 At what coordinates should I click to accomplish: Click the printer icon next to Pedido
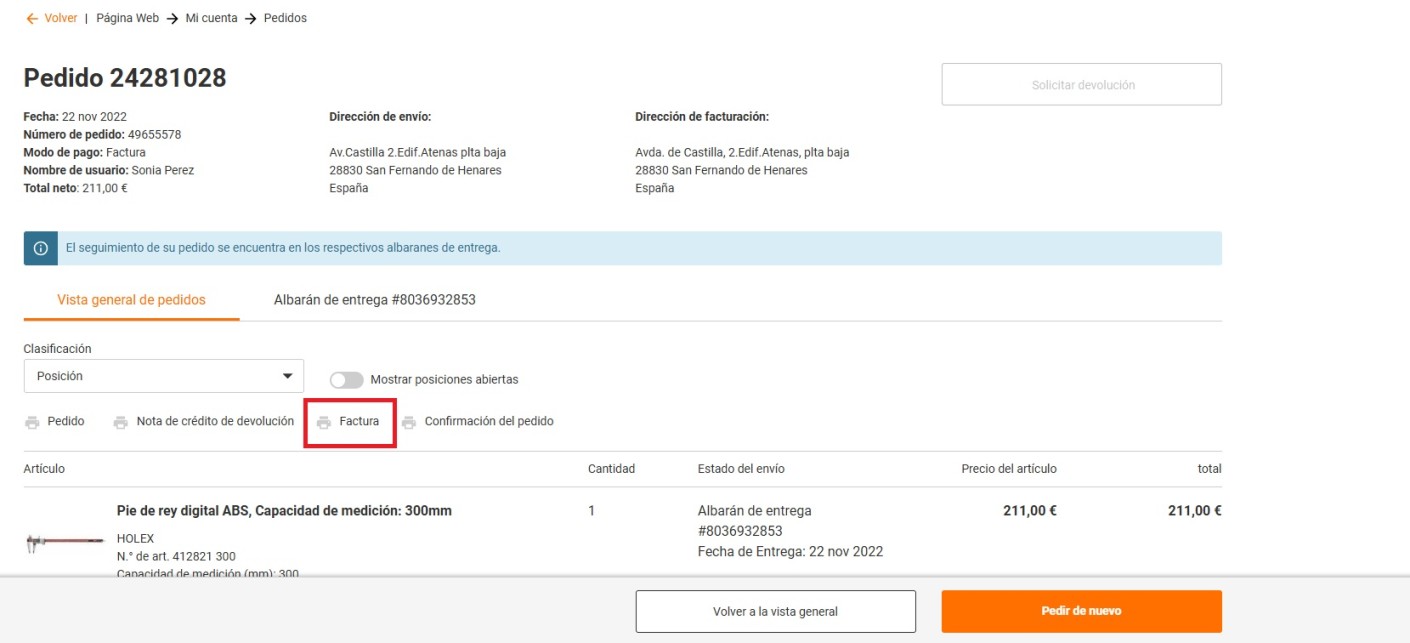coord(33,422)
